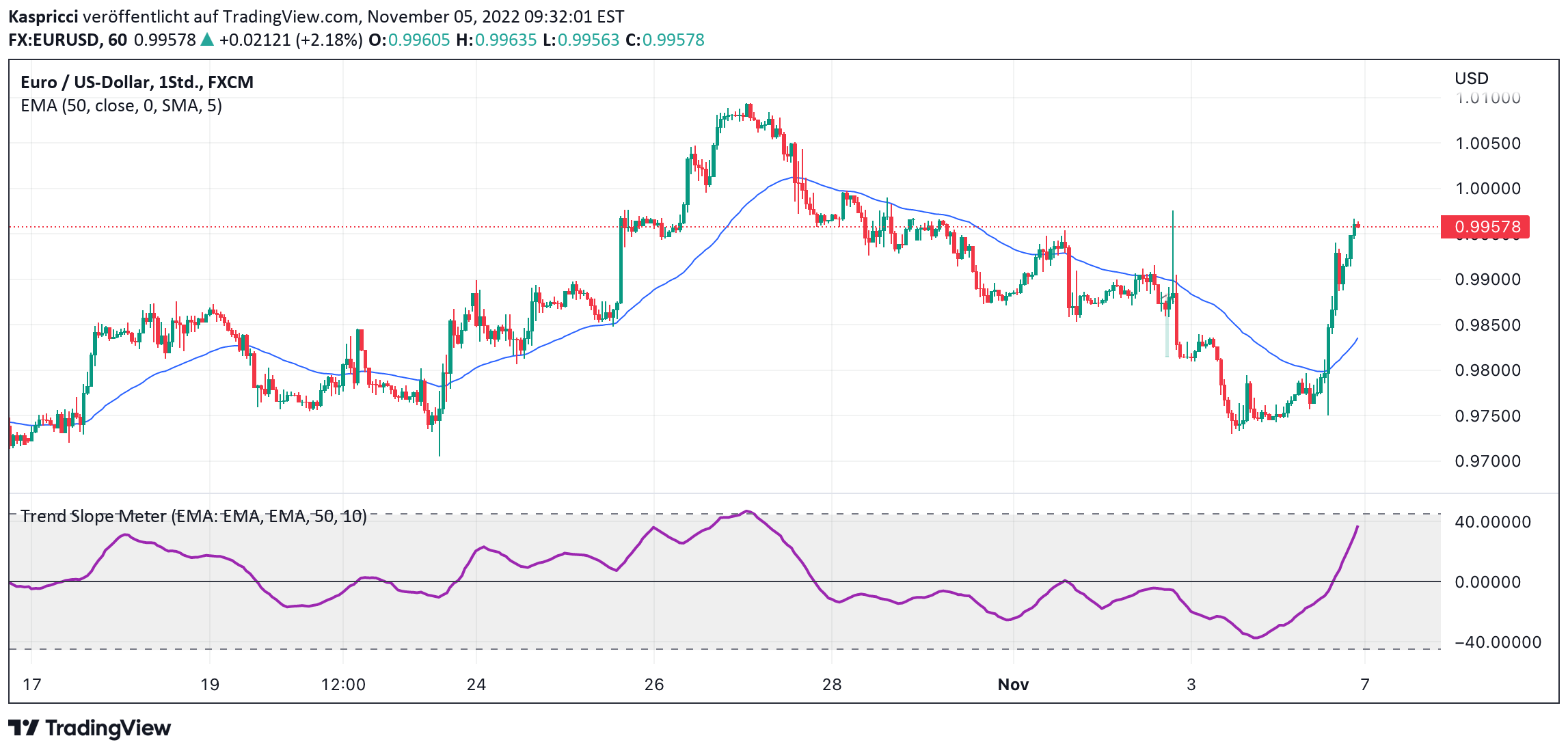1568x753 pixels.
Task: Click the date label 3 on time axis
Action: pyautogui.click(x=1191, y=685)
